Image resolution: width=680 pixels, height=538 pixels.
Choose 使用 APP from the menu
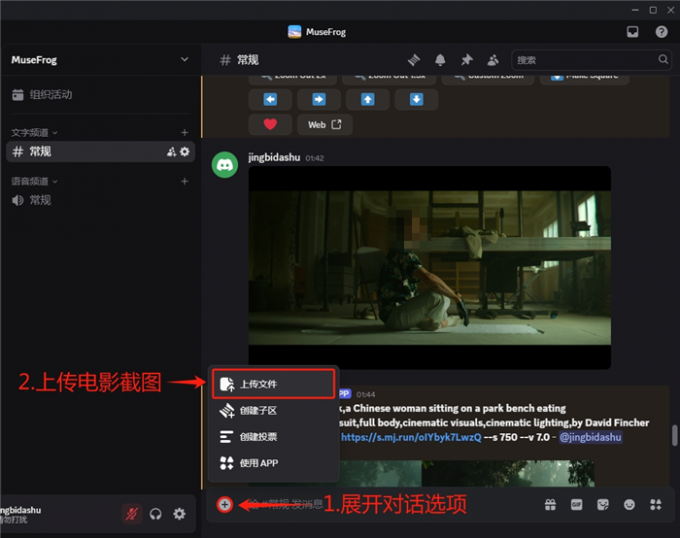click(274, 463)
